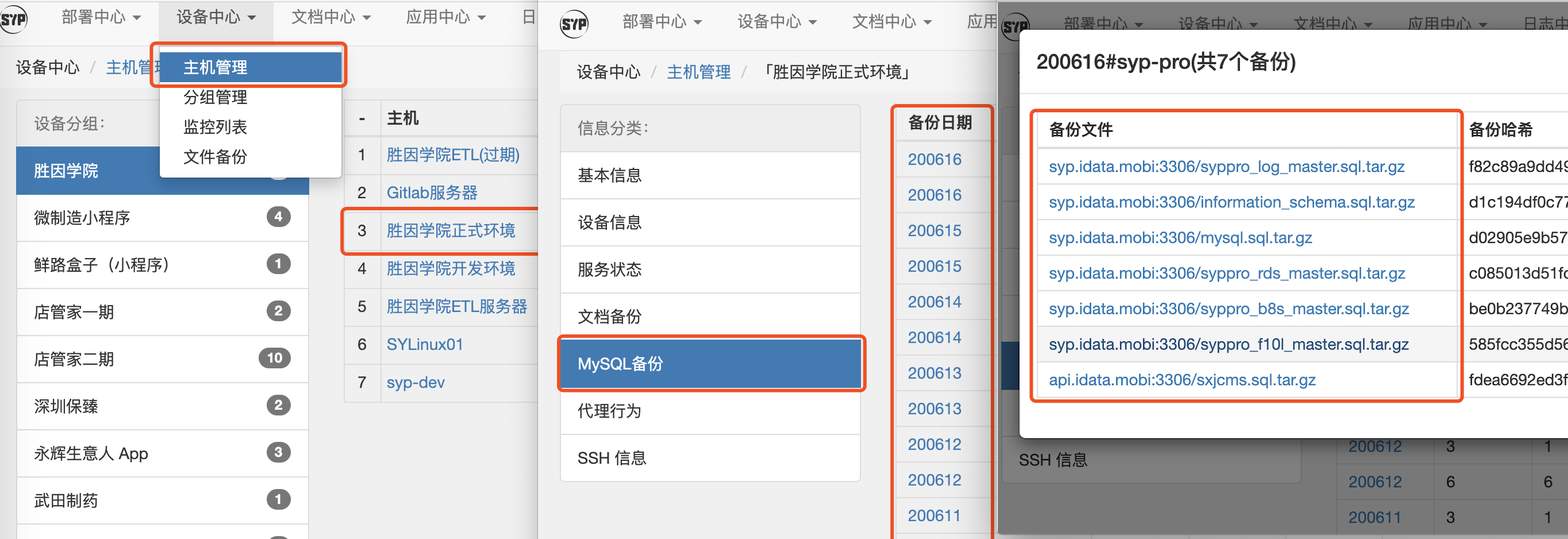The height and width of the screenshot is (539, 1568).
Task: Select the 永辉生意人 App device group
Action: click(163, 453)
